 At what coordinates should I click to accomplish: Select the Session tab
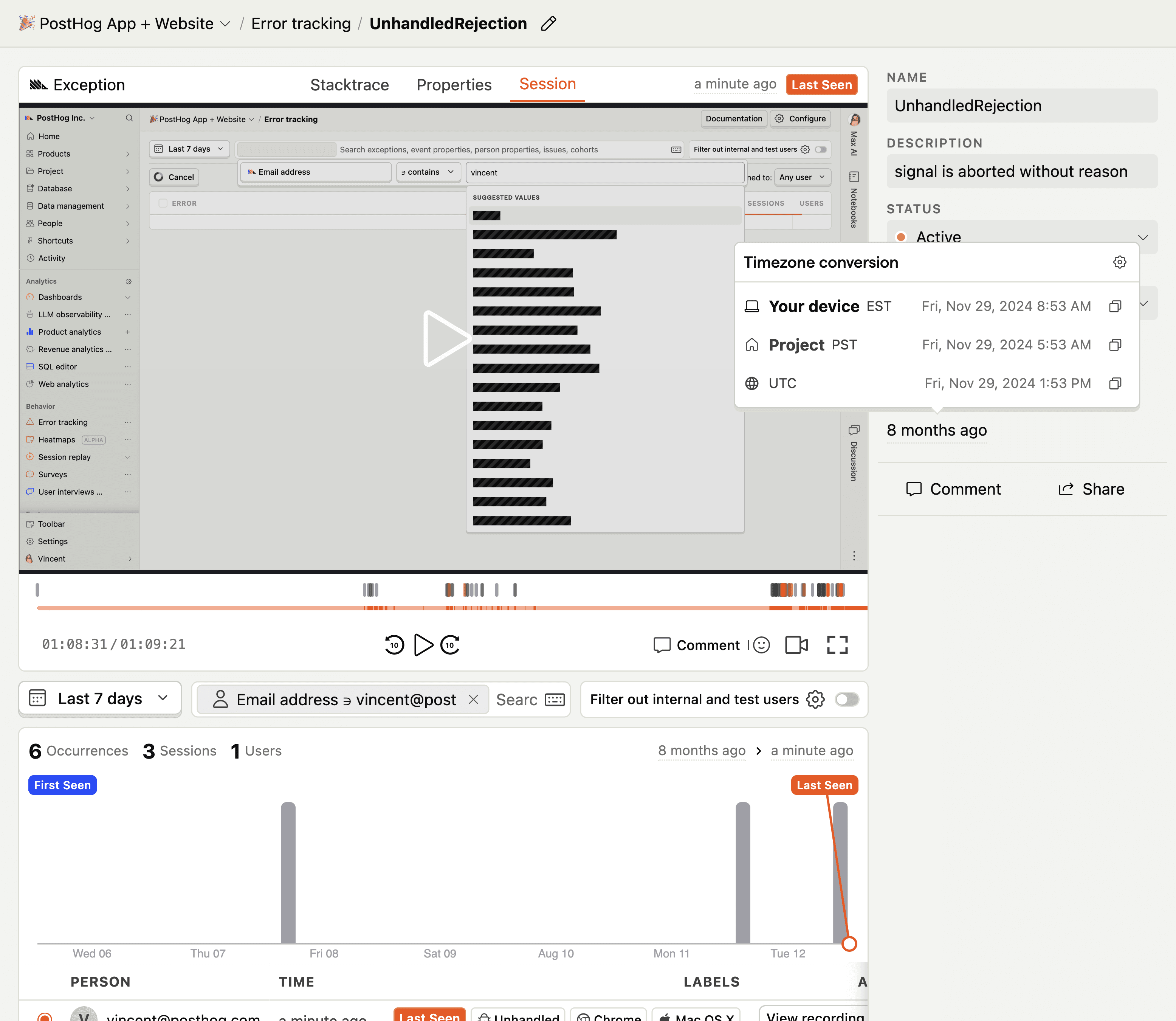pos(547,84)
